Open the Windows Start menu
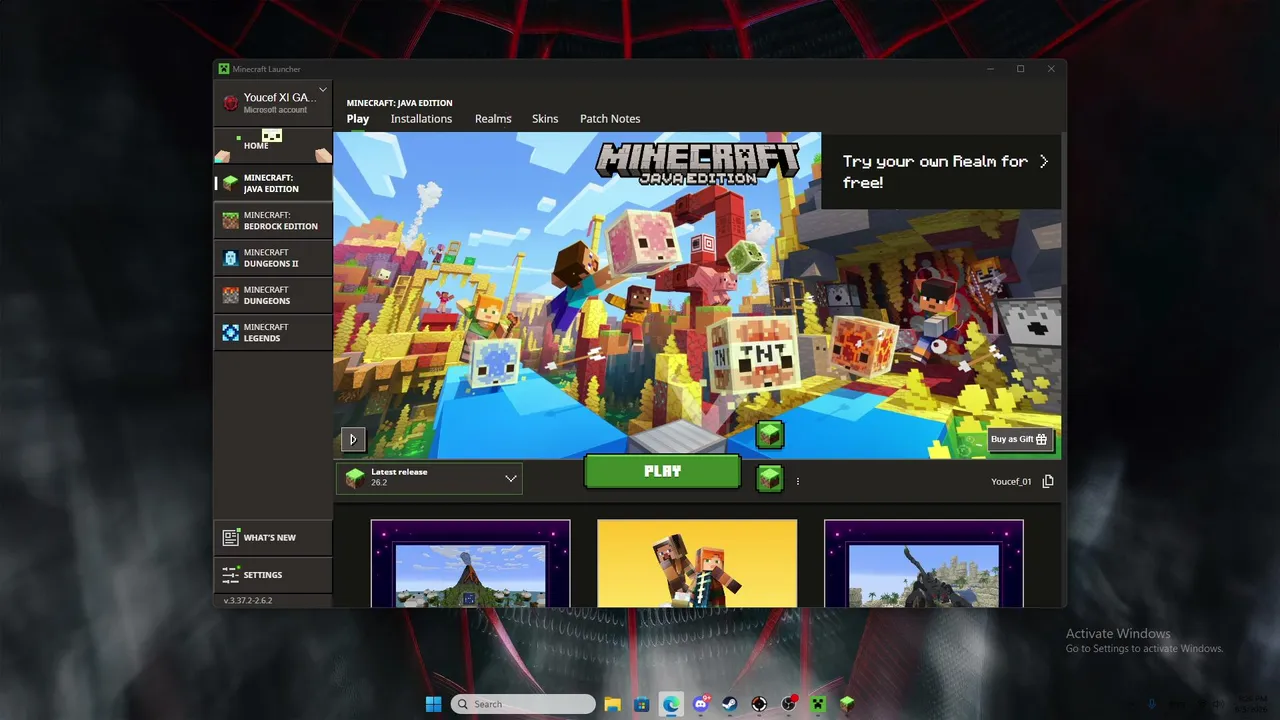1280x720 pixels. pyautogui.click(x=434, y=704)
